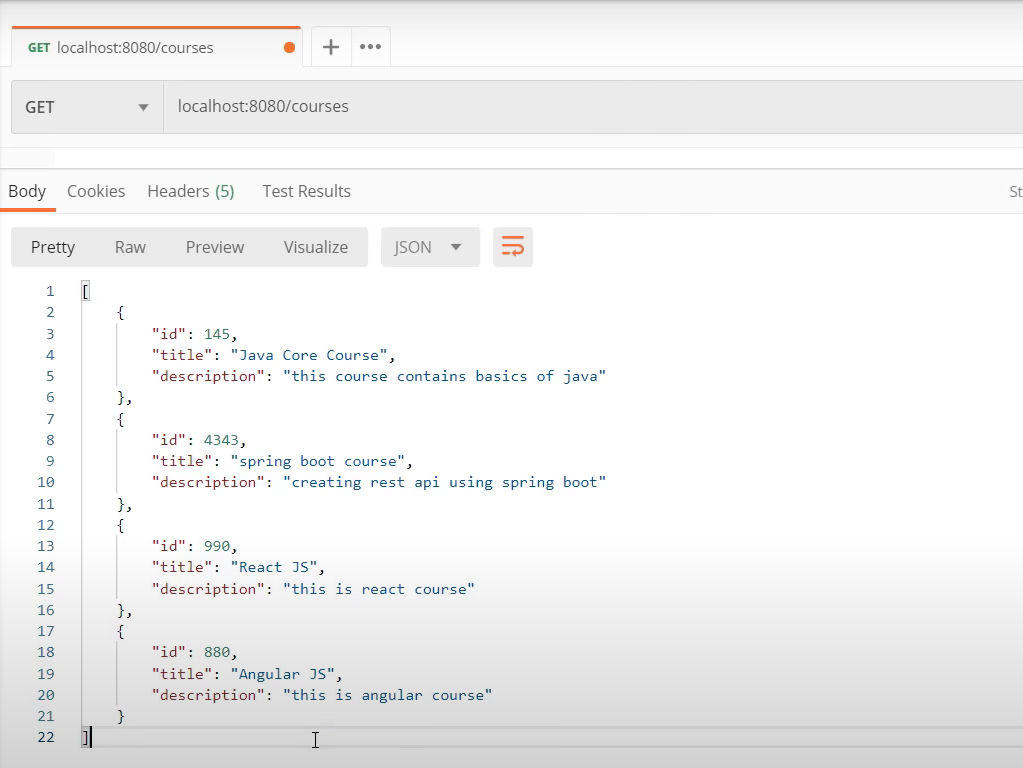The width and height of the screenshot is (1023, 768).
Task: Open tab options with the three-dots icon
Action: click(x=371, y=47)
